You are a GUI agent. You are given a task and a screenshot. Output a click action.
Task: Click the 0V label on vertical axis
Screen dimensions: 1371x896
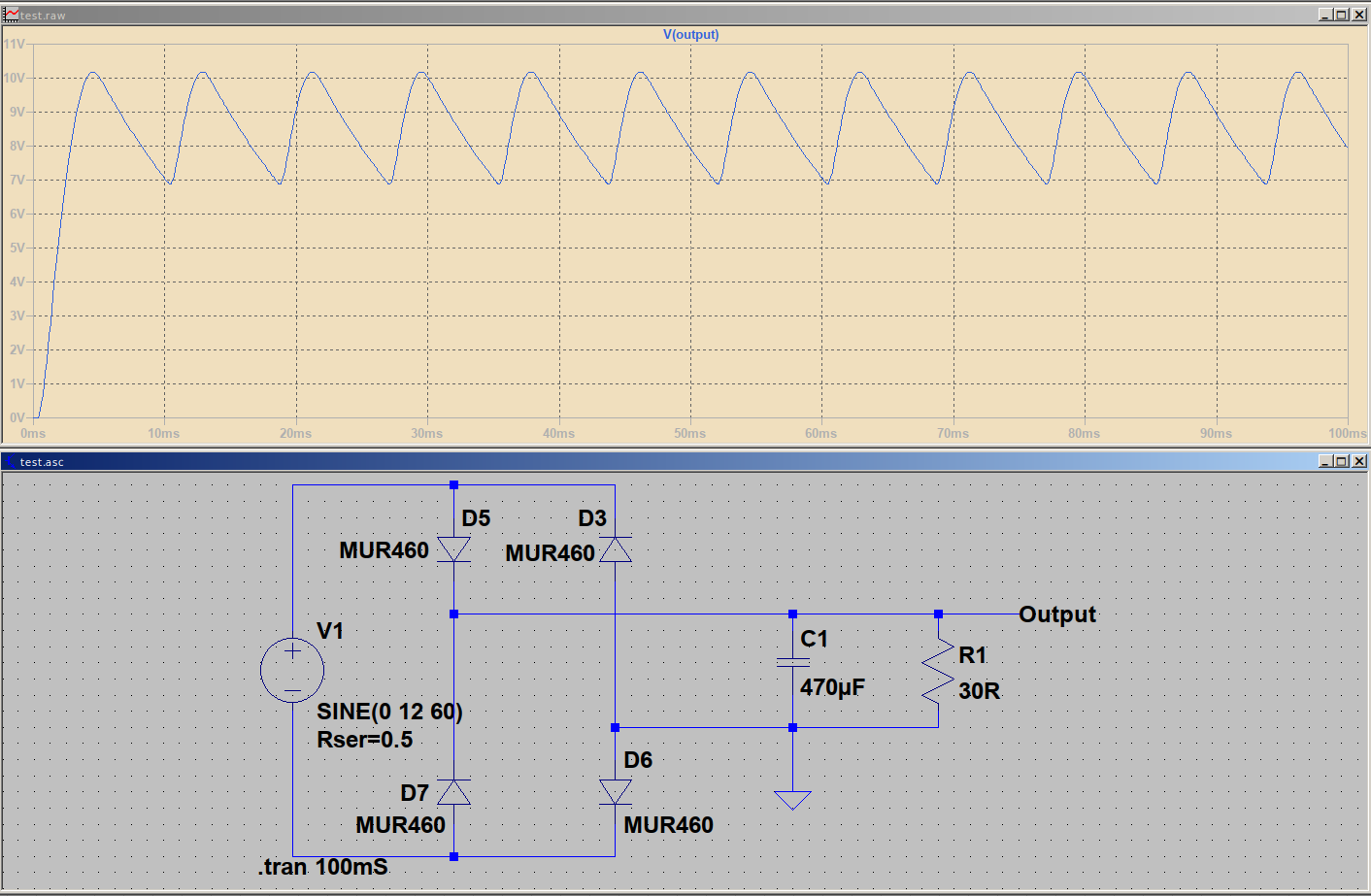tap(17, 417)
